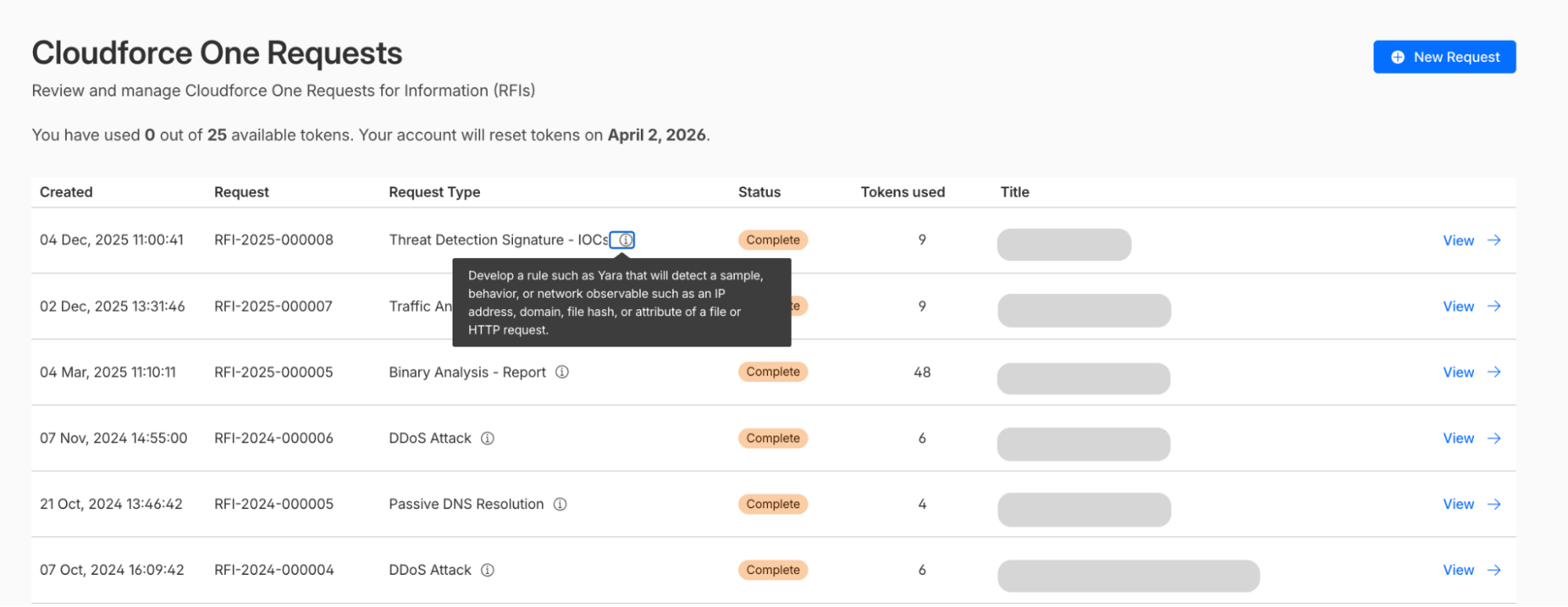Image resolution: width=1568 pixels, height=607 pixels.
Task: Click the info icon beside Threat Detection Signature - IOCs
Action: click(624, 240)
